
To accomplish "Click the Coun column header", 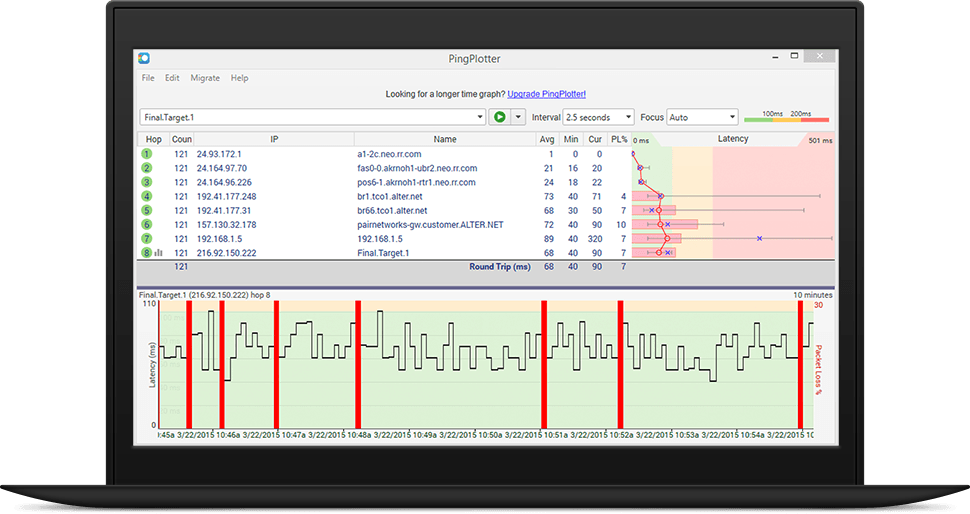I will coord(182,139).
